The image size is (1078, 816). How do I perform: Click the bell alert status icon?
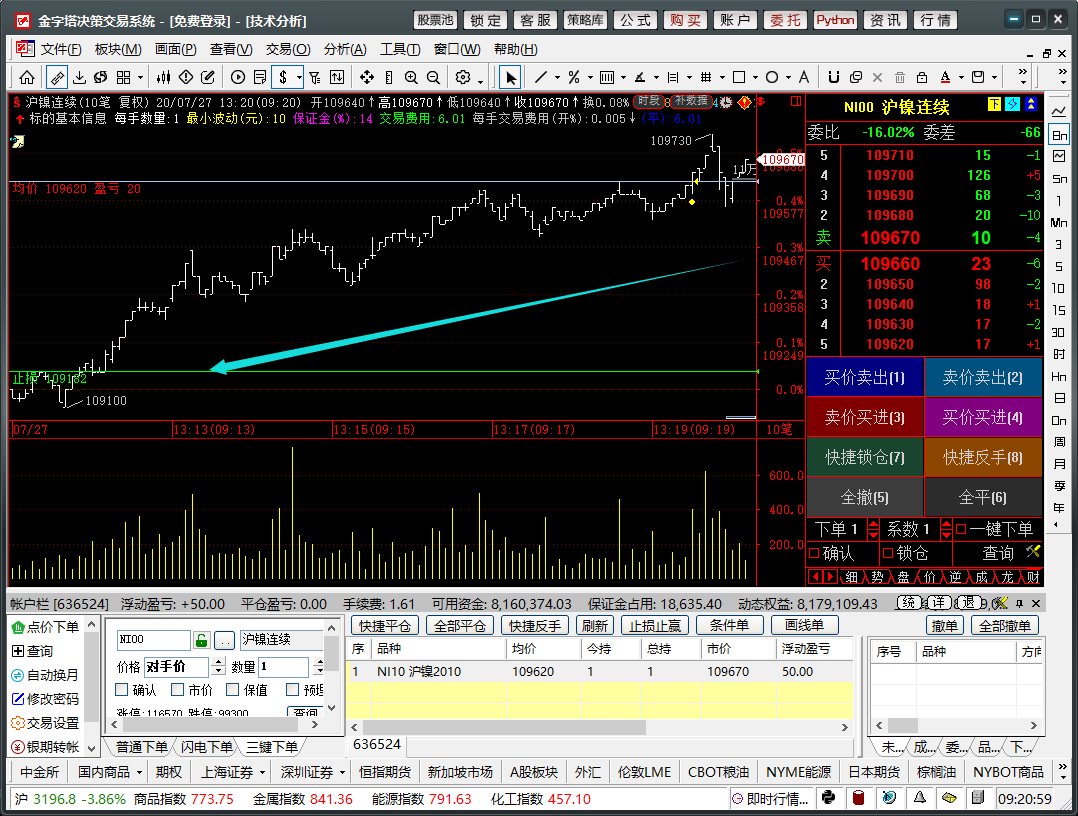pyautogui.click(x=919, y=797)
